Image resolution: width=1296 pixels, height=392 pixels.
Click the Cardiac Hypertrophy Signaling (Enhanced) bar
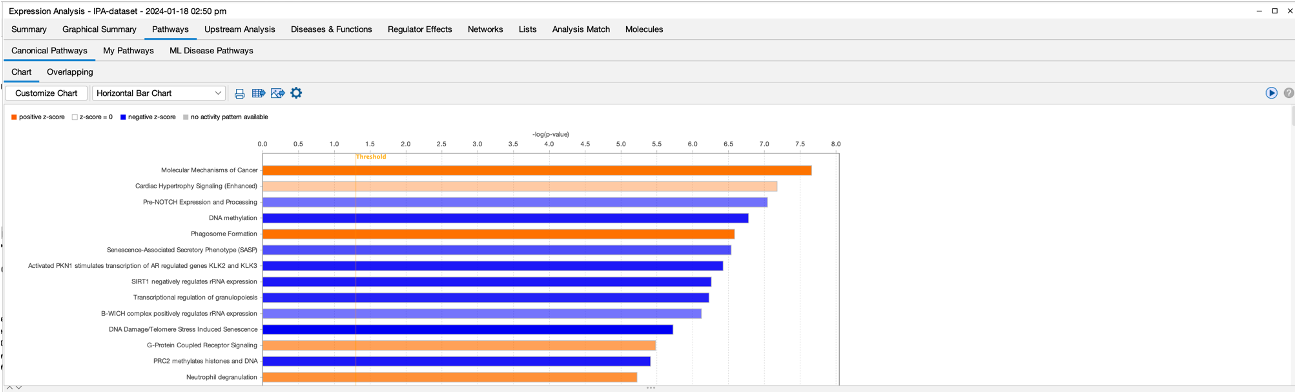coord(520,186)
